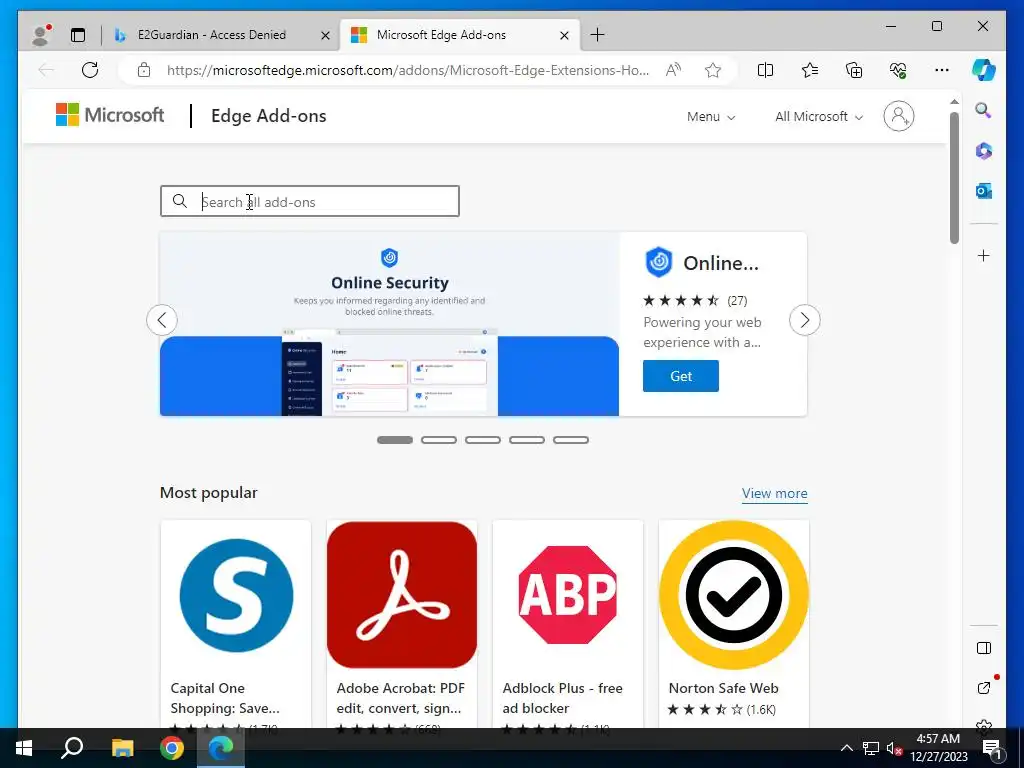Click the Online... extension title
This screenshot has width=1024, height=768.
pyautogui.click(x=721, y=263)
